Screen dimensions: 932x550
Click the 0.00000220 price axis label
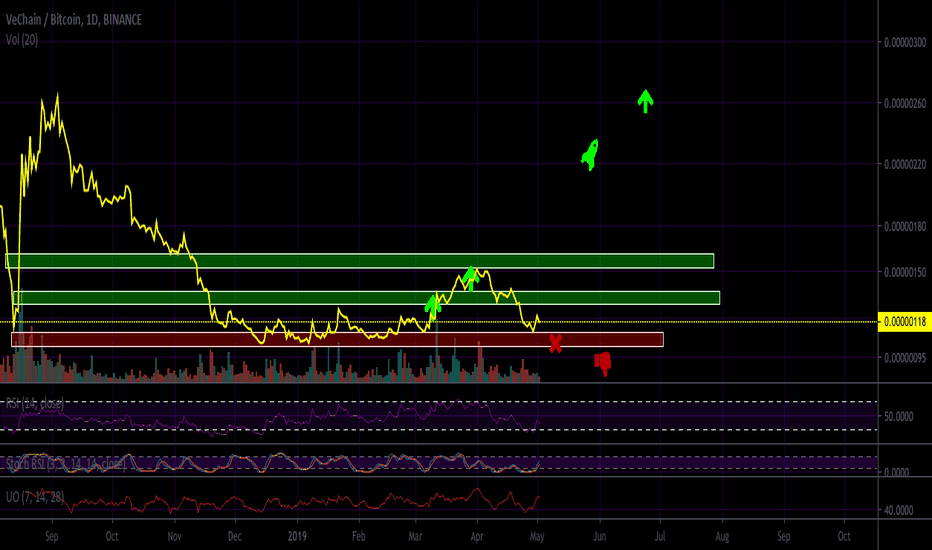tap(905, 164)
